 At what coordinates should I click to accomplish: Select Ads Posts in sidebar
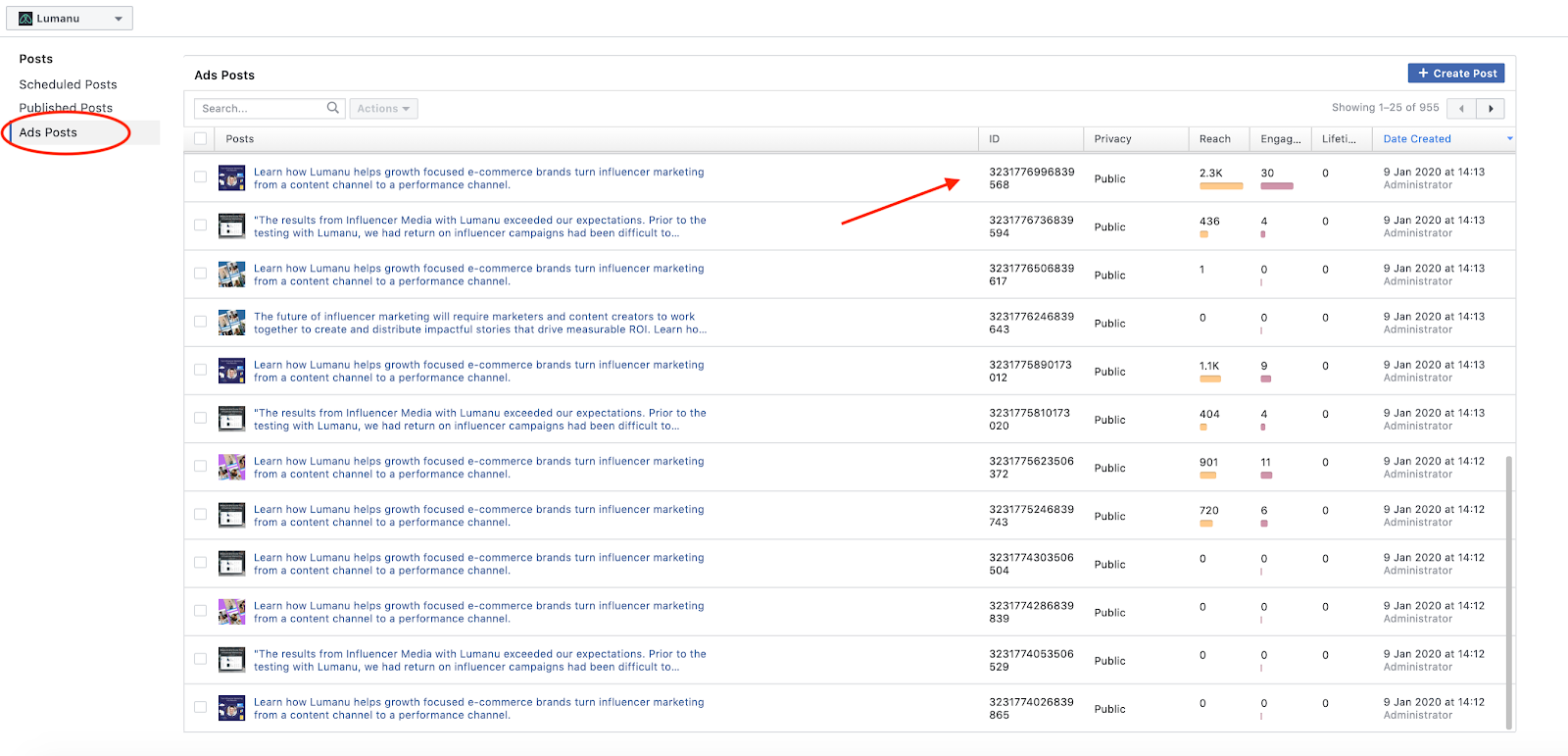tap(48, 132)
